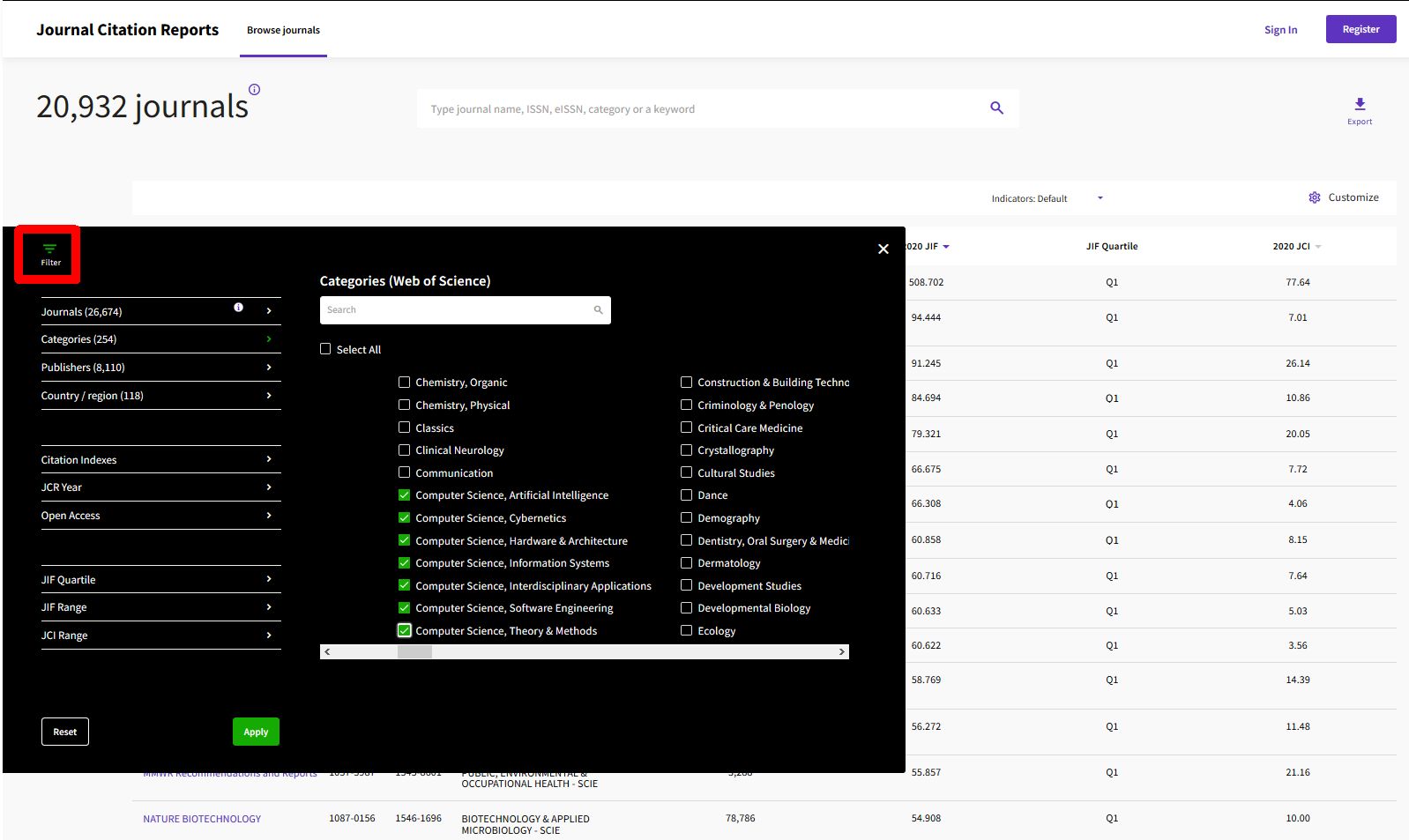This screenshot has width=1409, height=840.
Task: Expand Open Access filter
Action: pyautogui.click(x=160, y=516)
